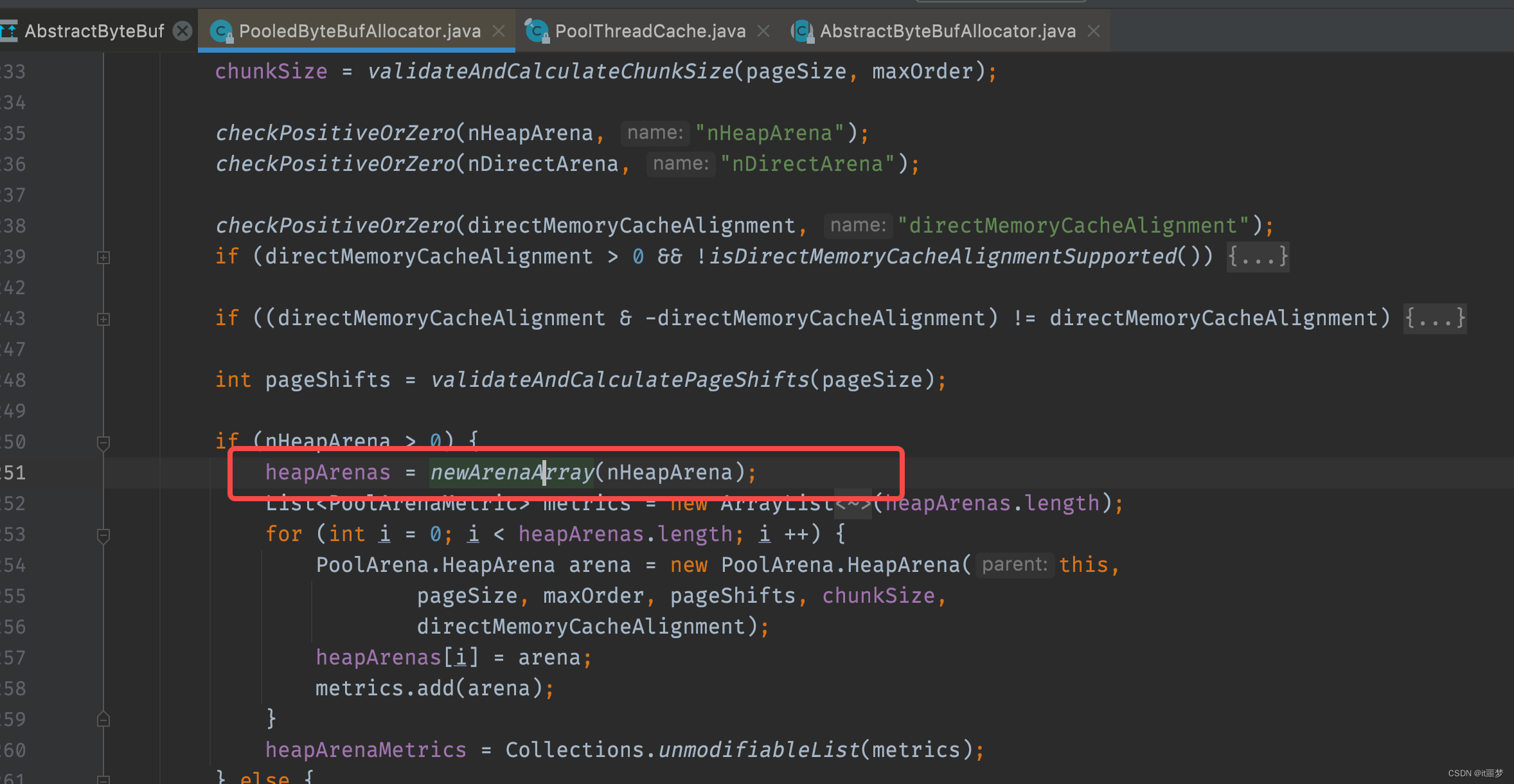Expand the folded <~> diamond in ArrayList

click(x=853, y=503)
